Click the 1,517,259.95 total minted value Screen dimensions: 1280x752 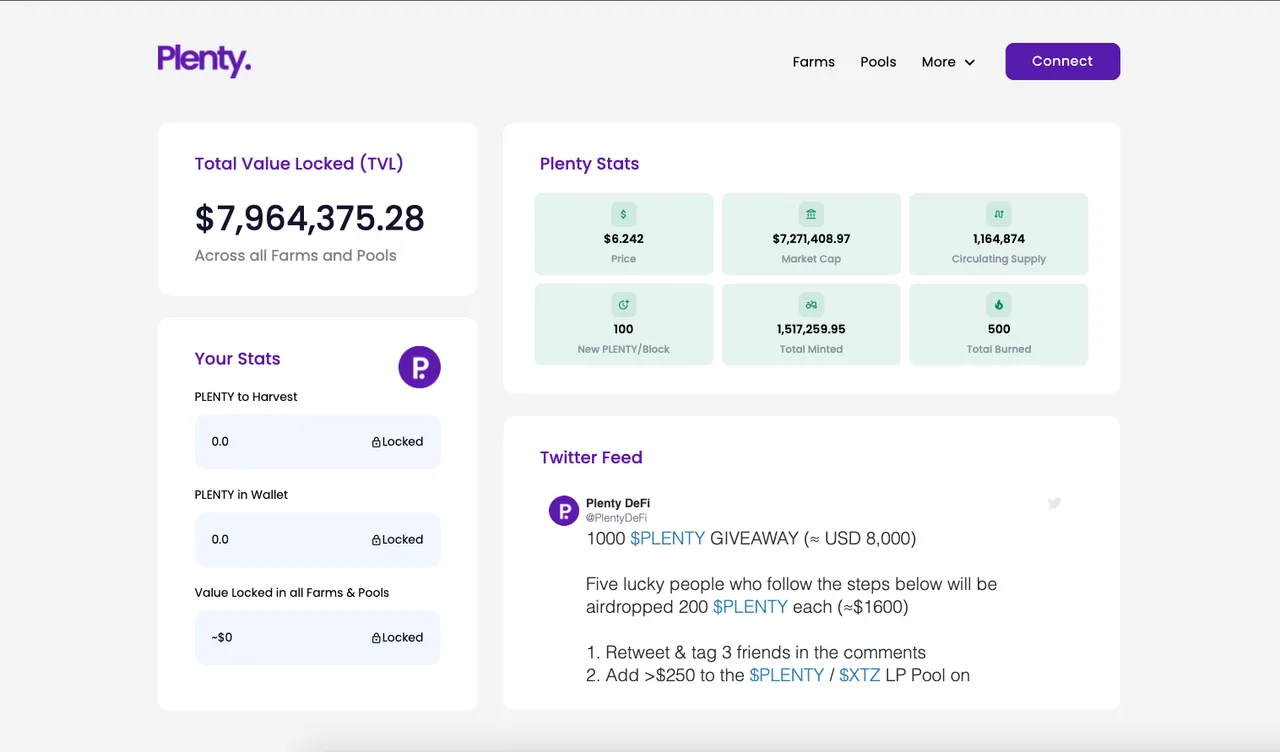click(x=811, y=329)
